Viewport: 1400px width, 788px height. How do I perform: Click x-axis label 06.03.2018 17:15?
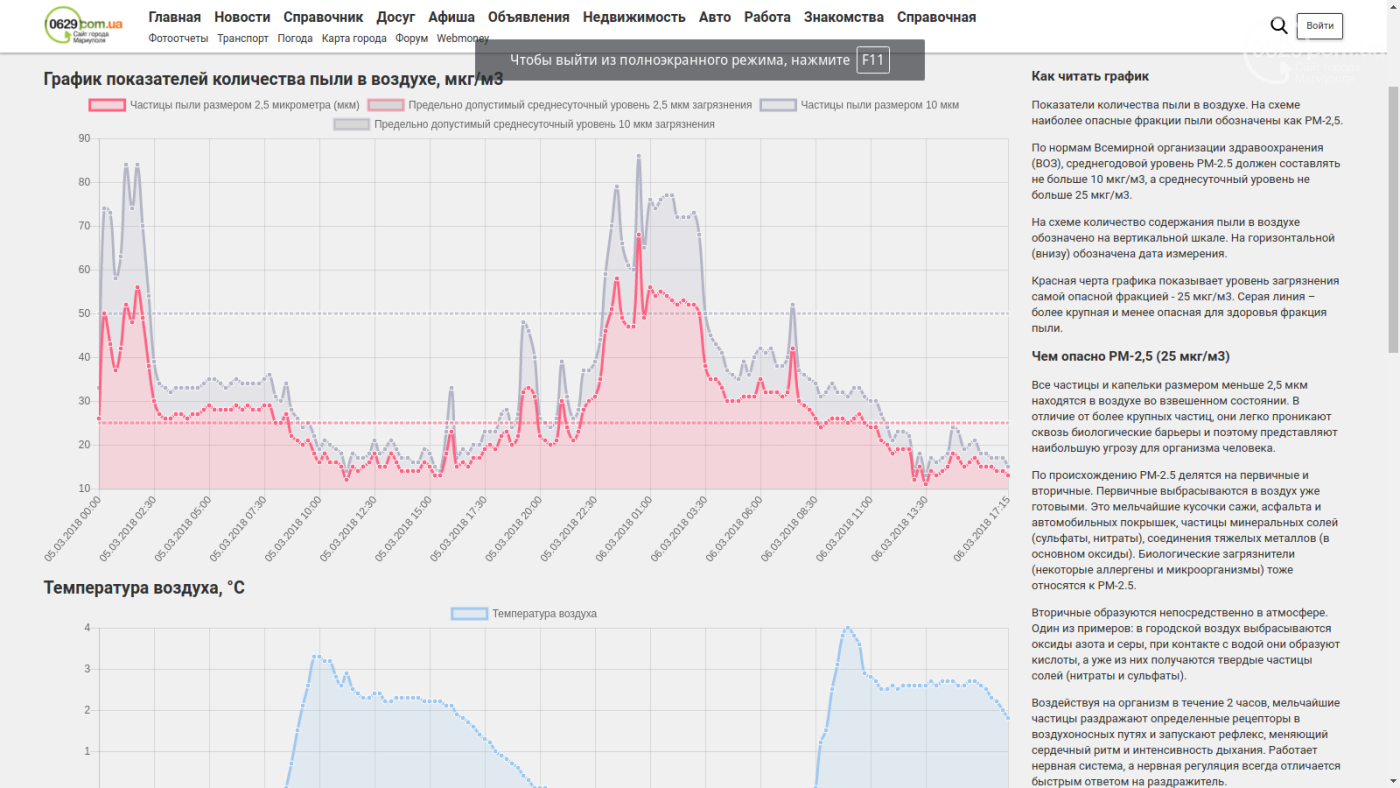981,528
